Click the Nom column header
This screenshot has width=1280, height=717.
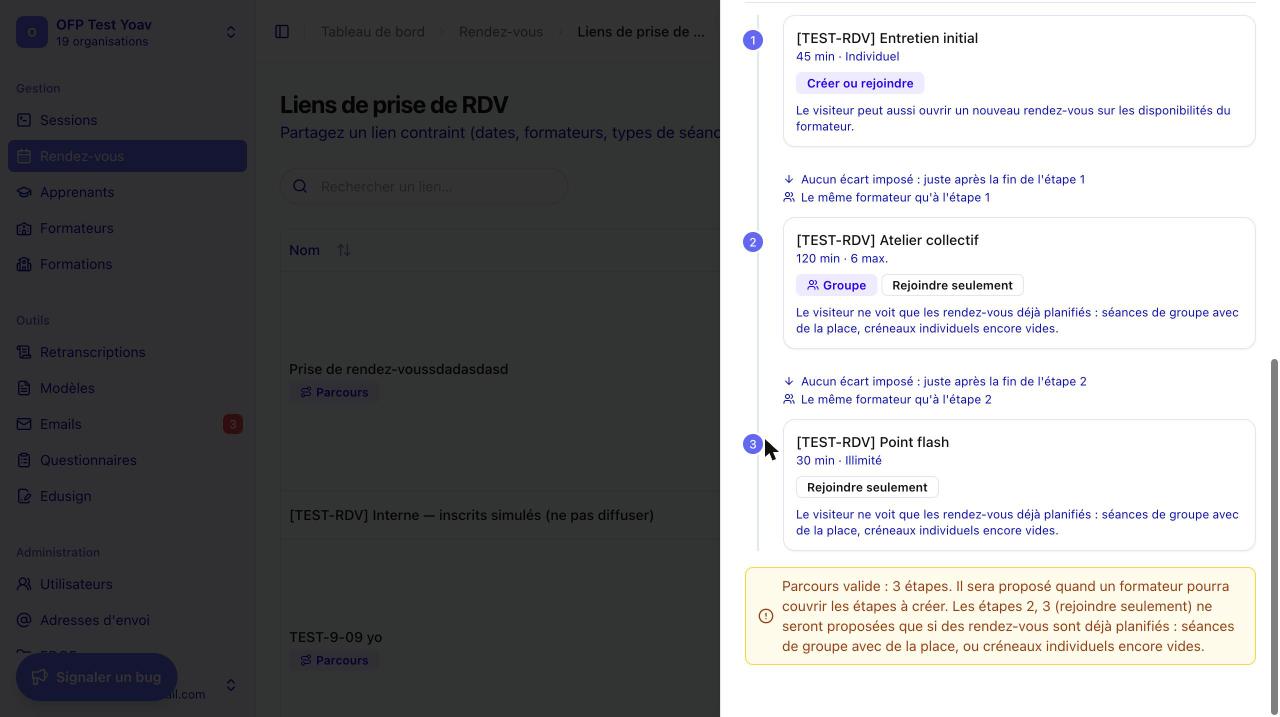[304, 250]
